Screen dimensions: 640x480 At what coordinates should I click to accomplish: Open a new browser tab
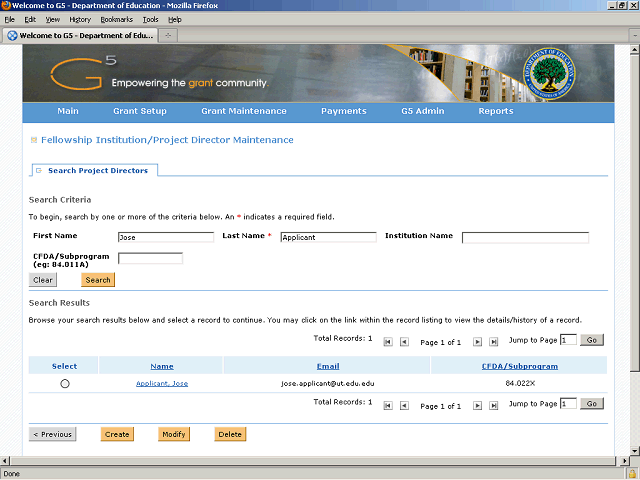[168, 36]
